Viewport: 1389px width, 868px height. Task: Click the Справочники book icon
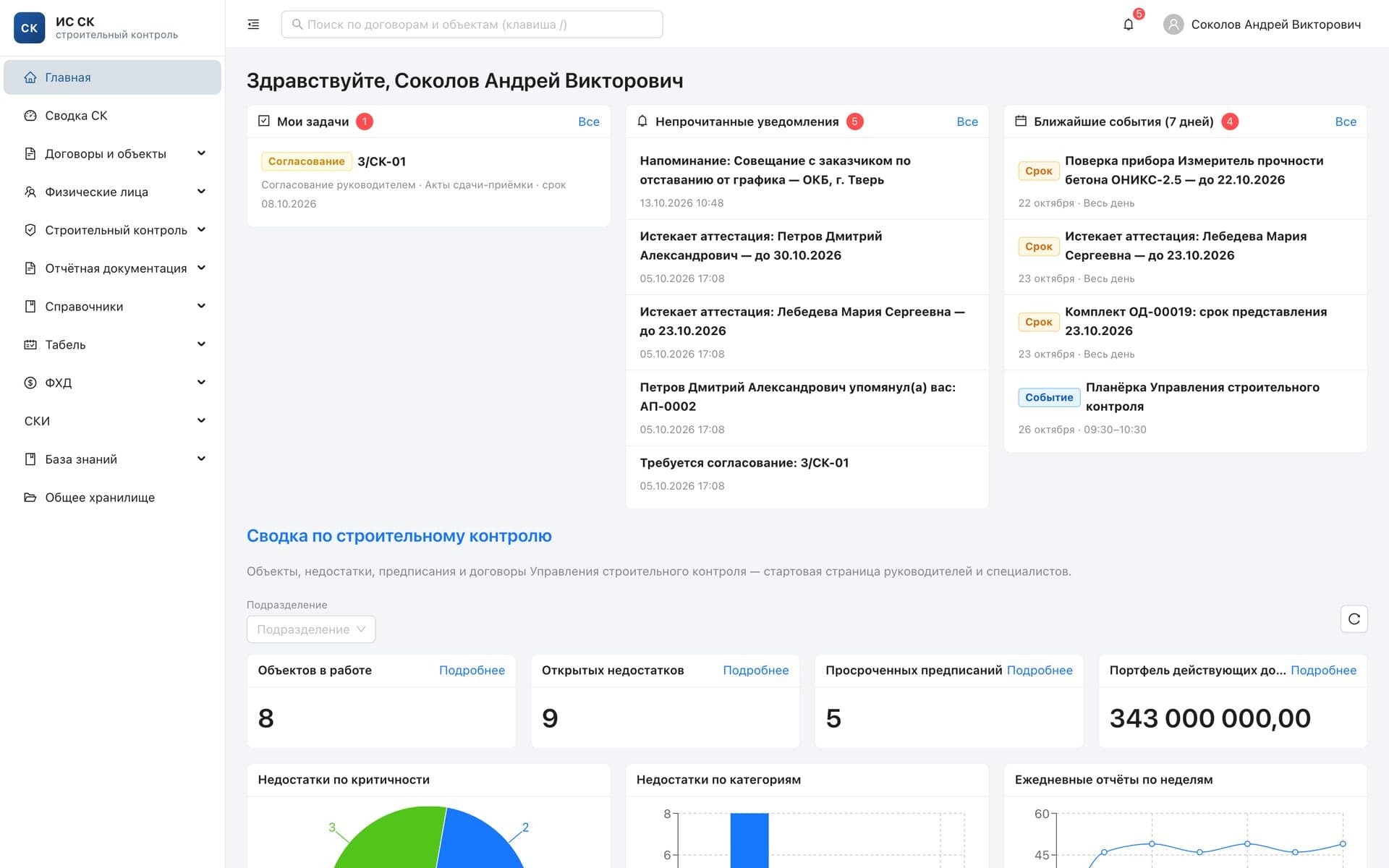point(30,307)
